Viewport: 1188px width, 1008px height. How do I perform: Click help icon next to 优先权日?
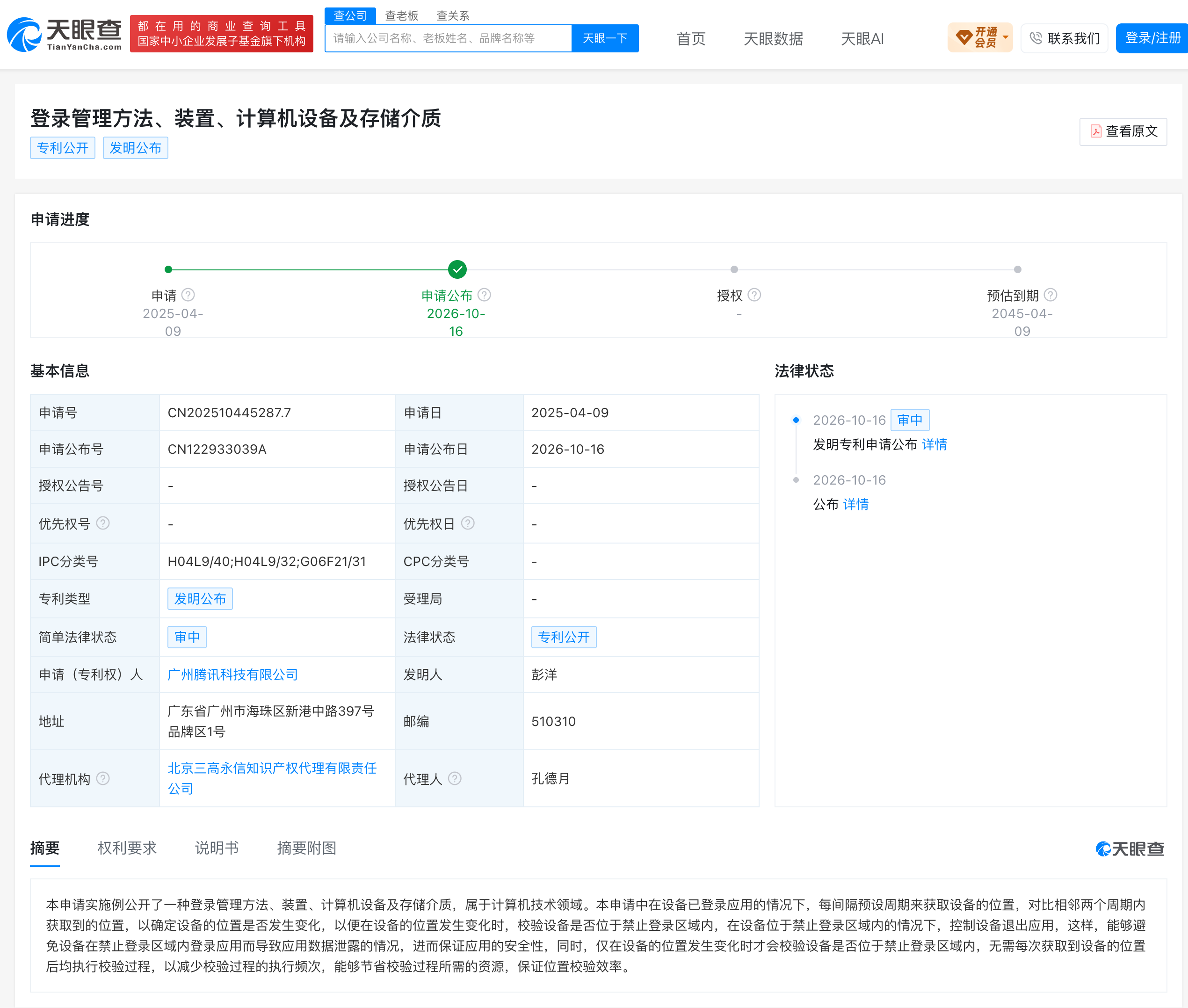[x=467, y=523]
